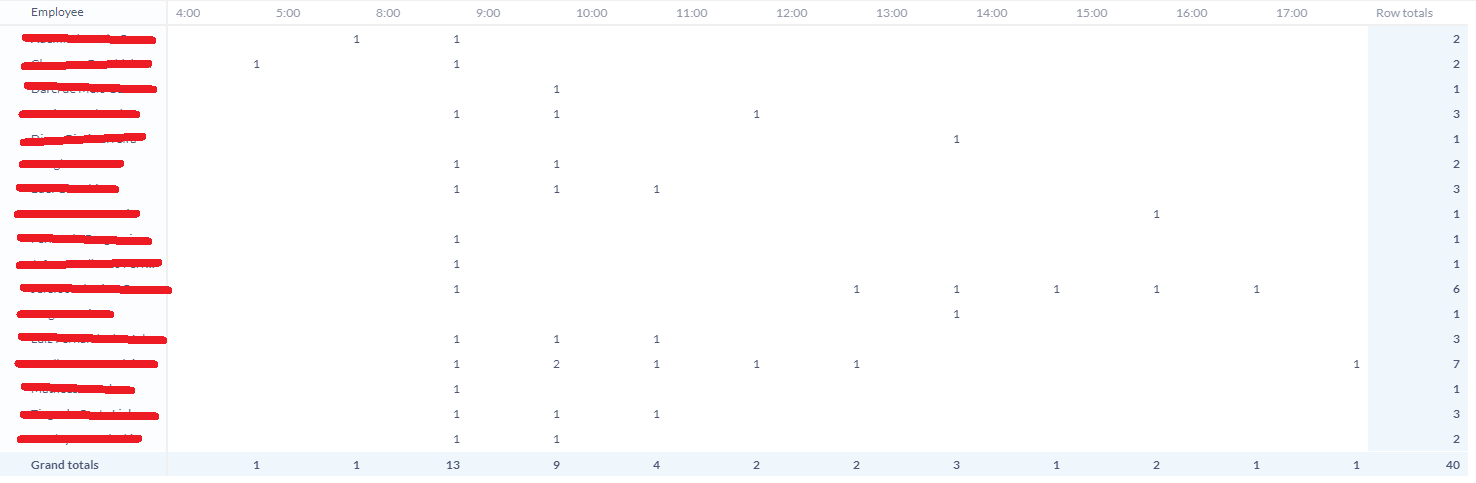Click the Row totals column header
This screenshot has height=483, width=1476.
[x=1404, y=13]
